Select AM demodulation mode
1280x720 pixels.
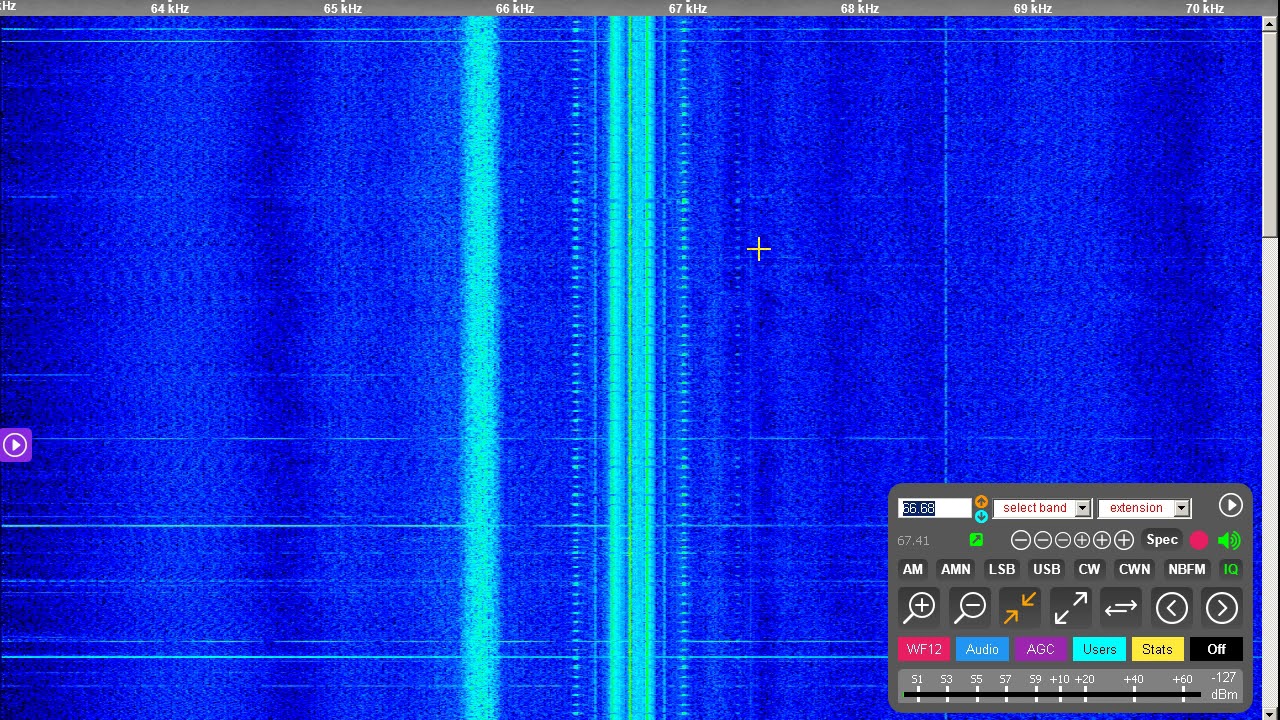913,569
